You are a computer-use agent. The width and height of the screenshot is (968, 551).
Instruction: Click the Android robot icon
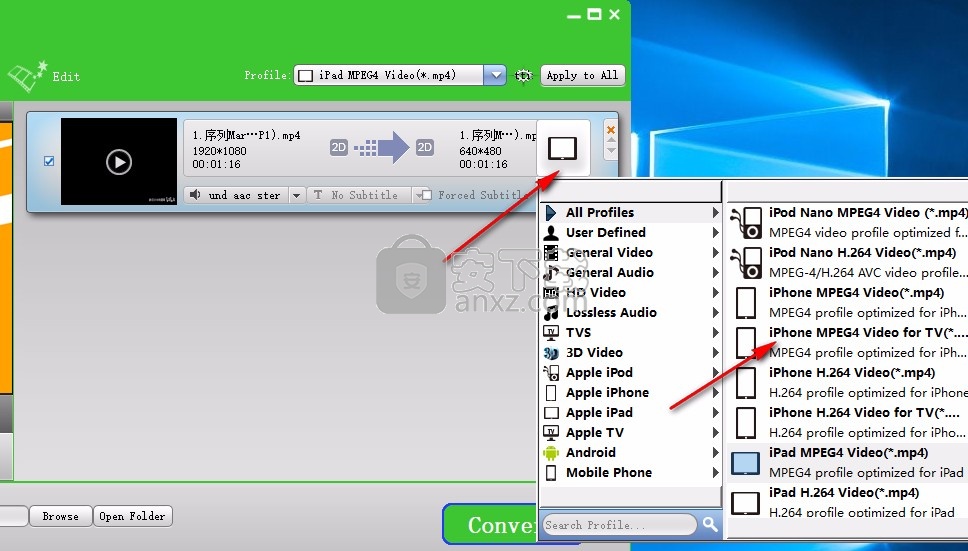click(551, 453)
